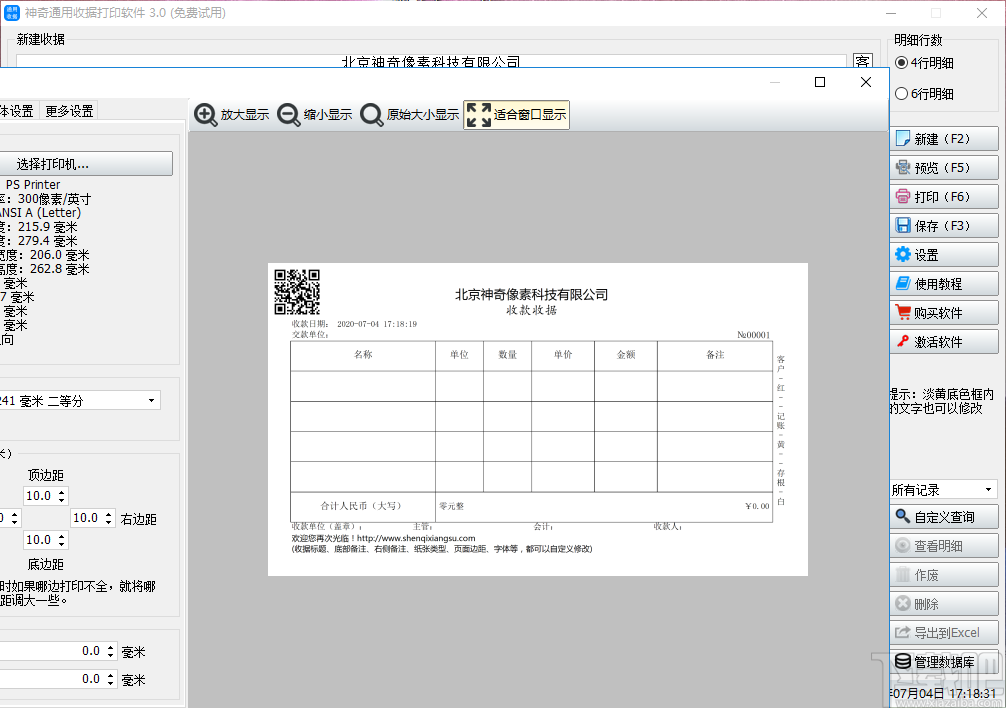The image size is (1006, 708).
Task: Click the right margin value 10.0 field
Action: pyautogui.click(x=87, y=518)
